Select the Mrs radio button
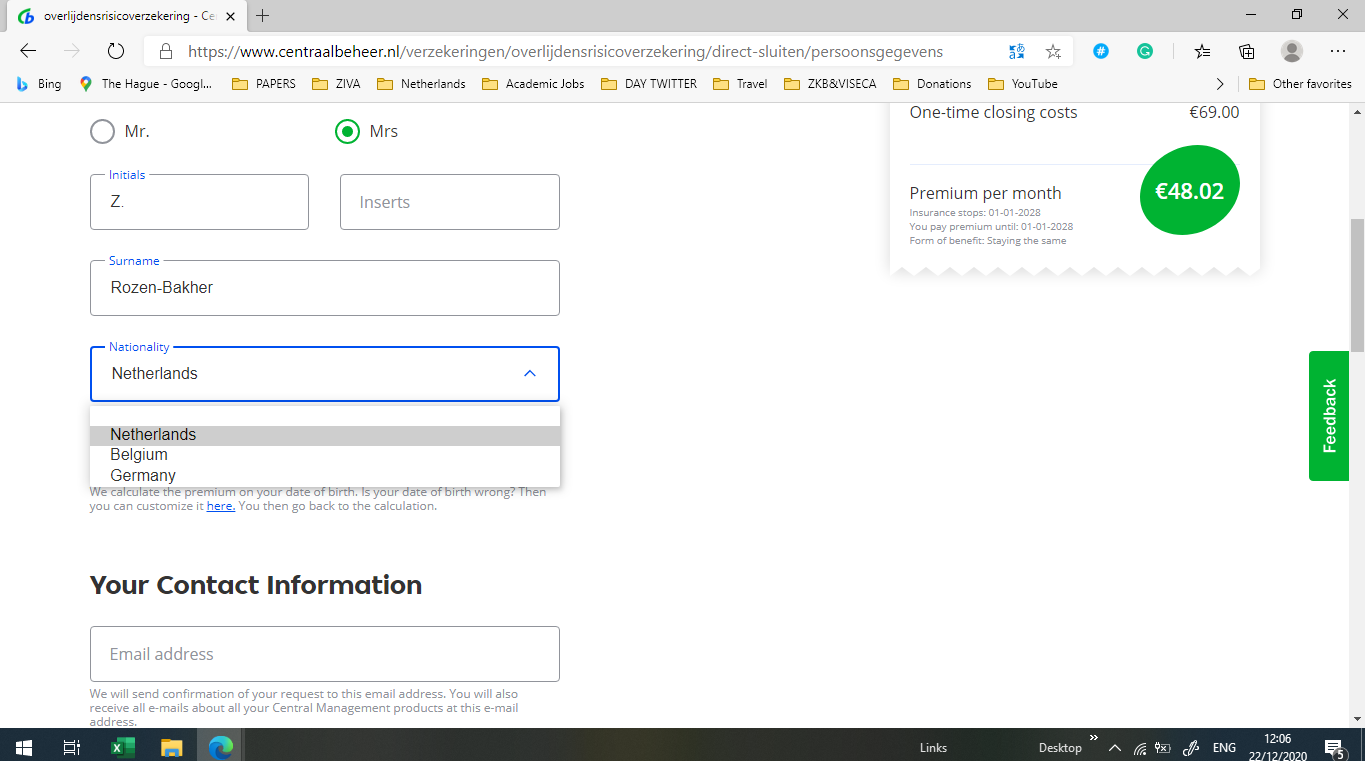Image resolution: width=1365 pixels, height=761 pixels. pos(347,131)
